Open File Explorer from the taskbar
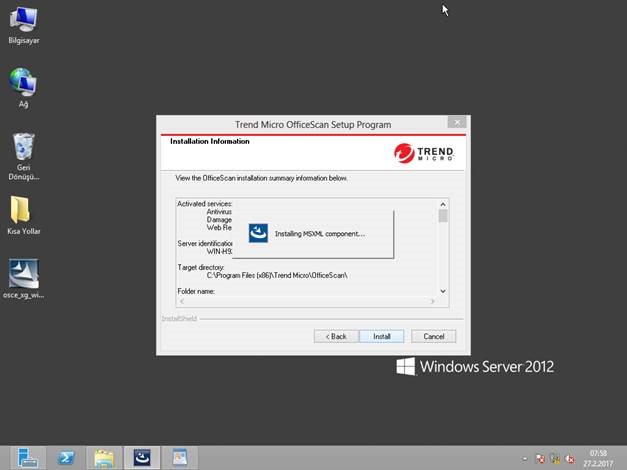The height and width of the screenshot is (470, 627). 104,458
